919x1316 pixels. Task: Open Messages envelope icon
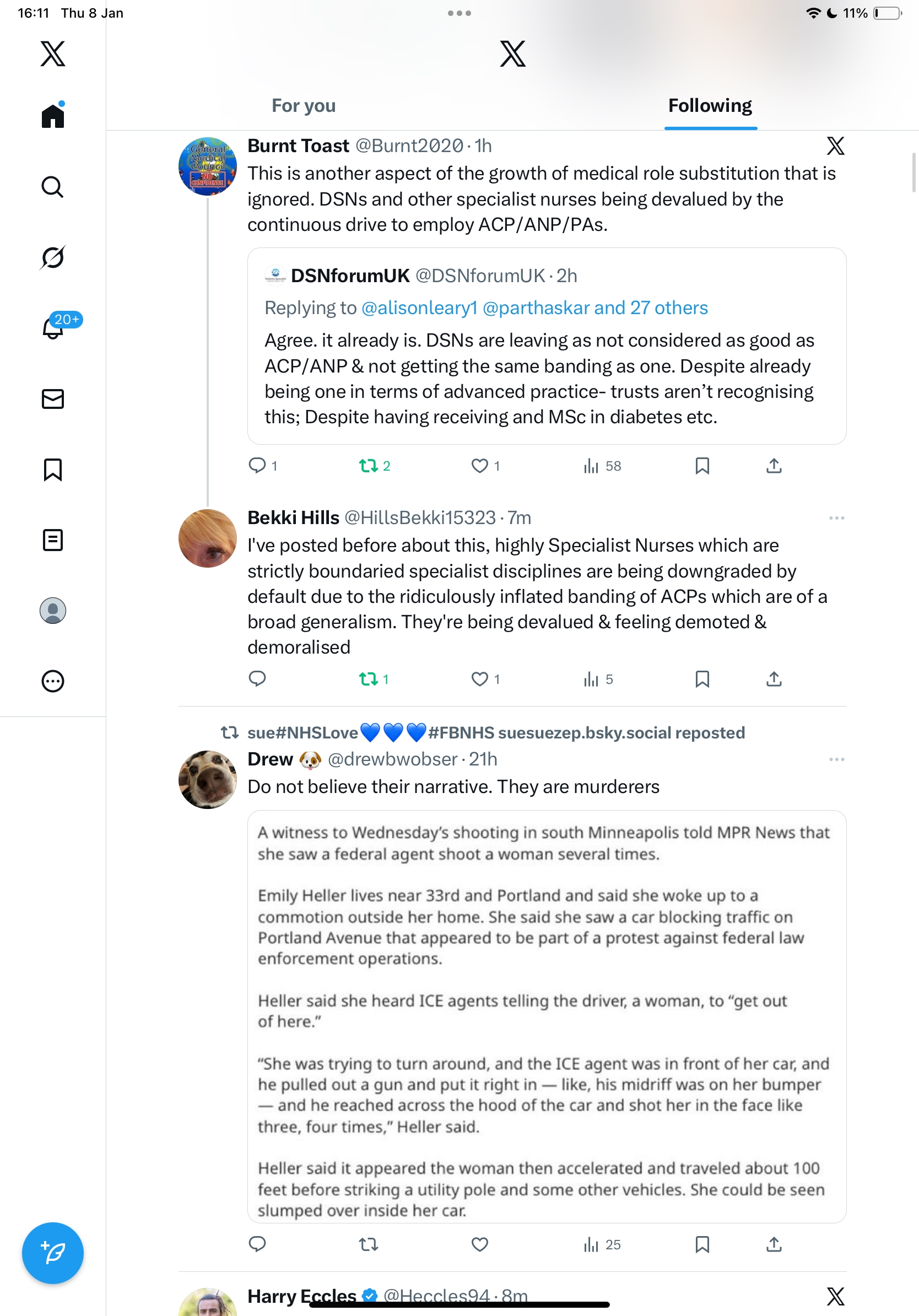[x=53, y=399]
